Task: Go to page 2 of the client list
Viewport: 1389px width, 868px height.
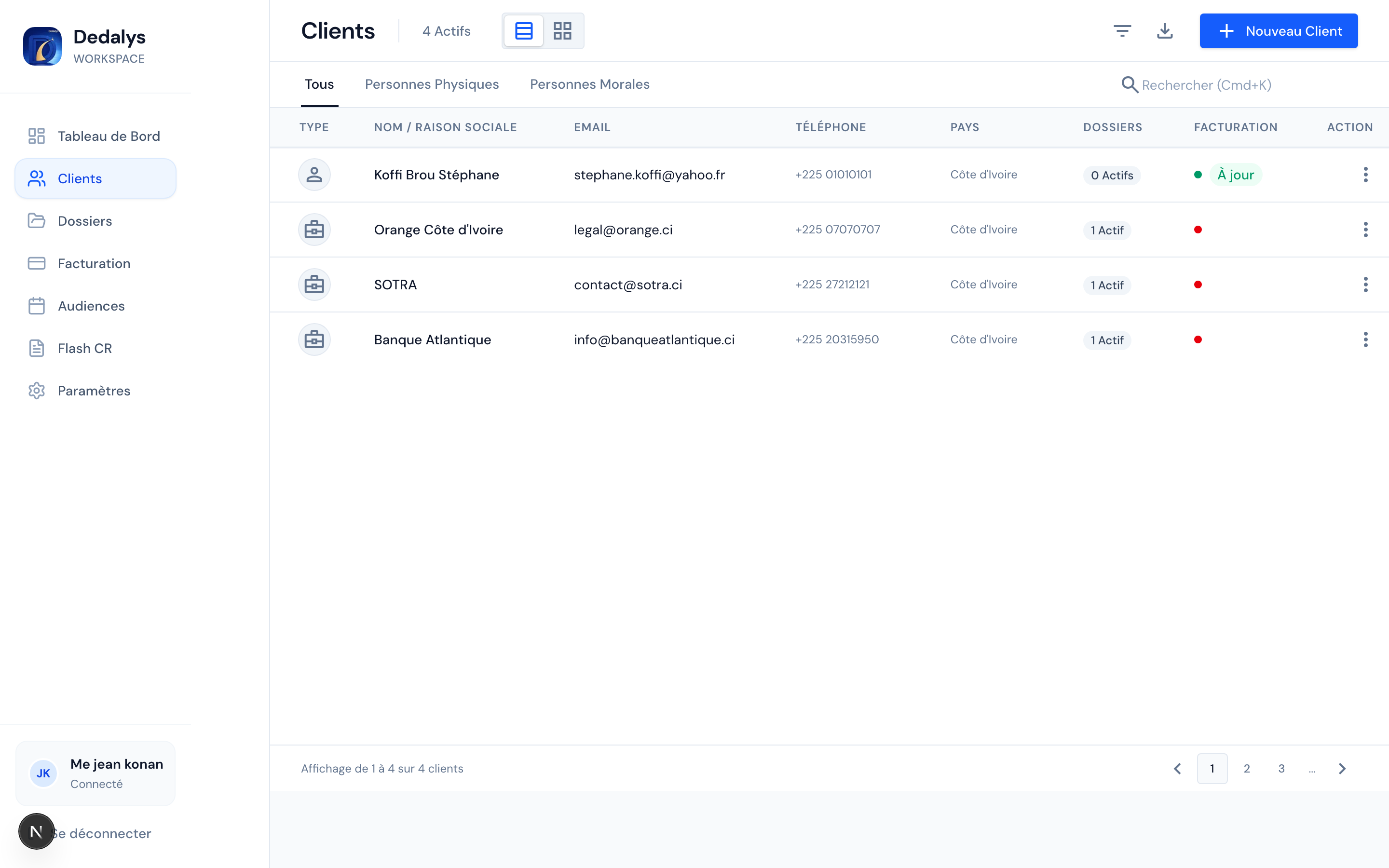Action: click(x=1247, y=768)
